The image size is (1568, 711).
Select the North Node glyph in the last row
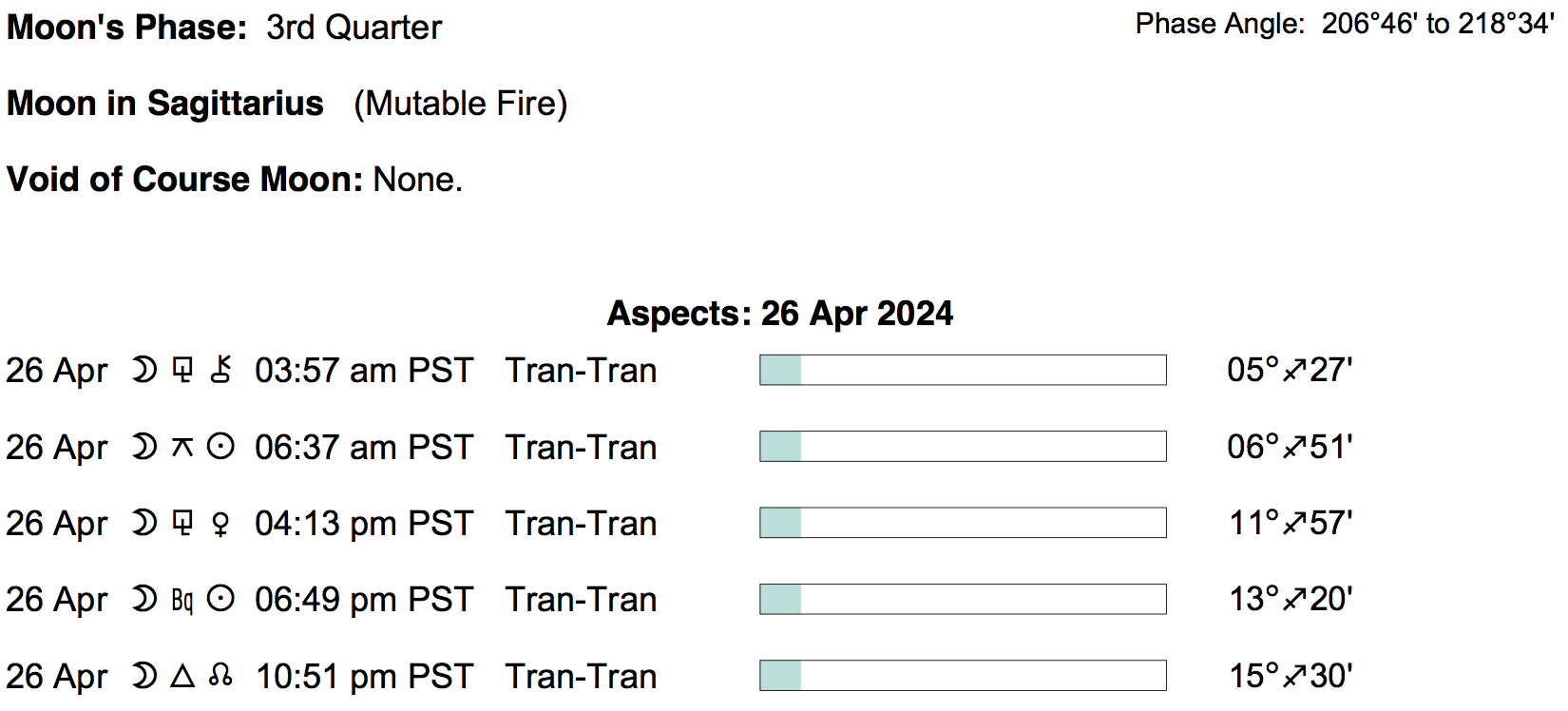click(x=220, y=676)
